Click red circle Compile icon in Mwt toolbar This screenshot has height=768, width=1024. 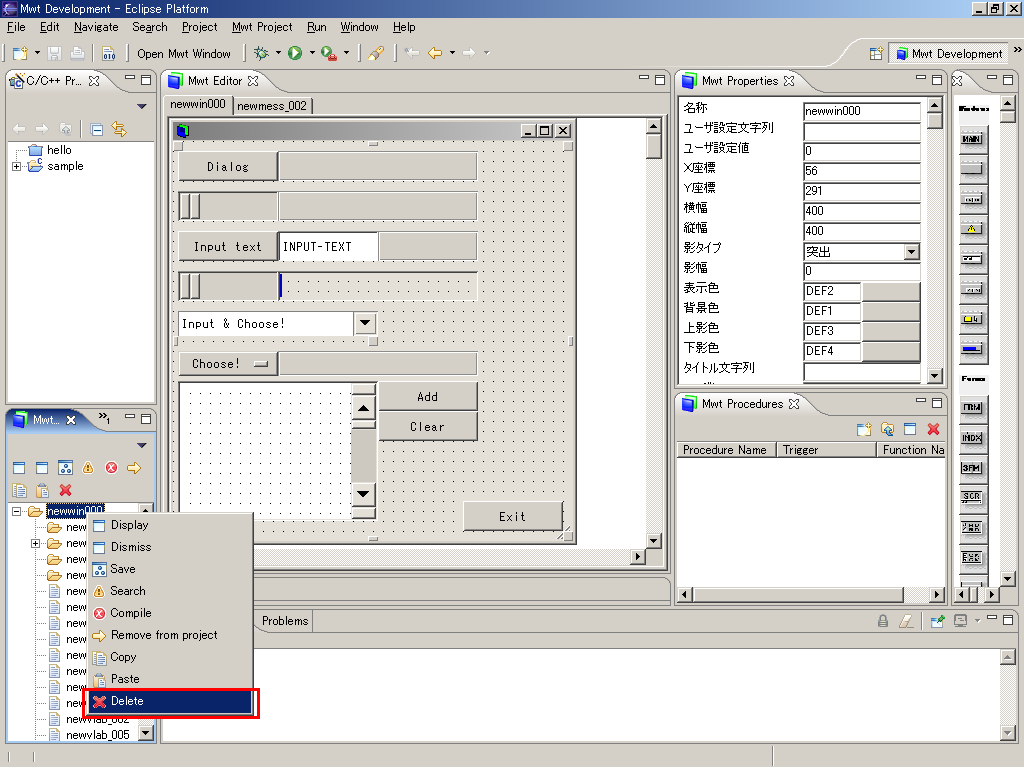(x=112, y=468)
